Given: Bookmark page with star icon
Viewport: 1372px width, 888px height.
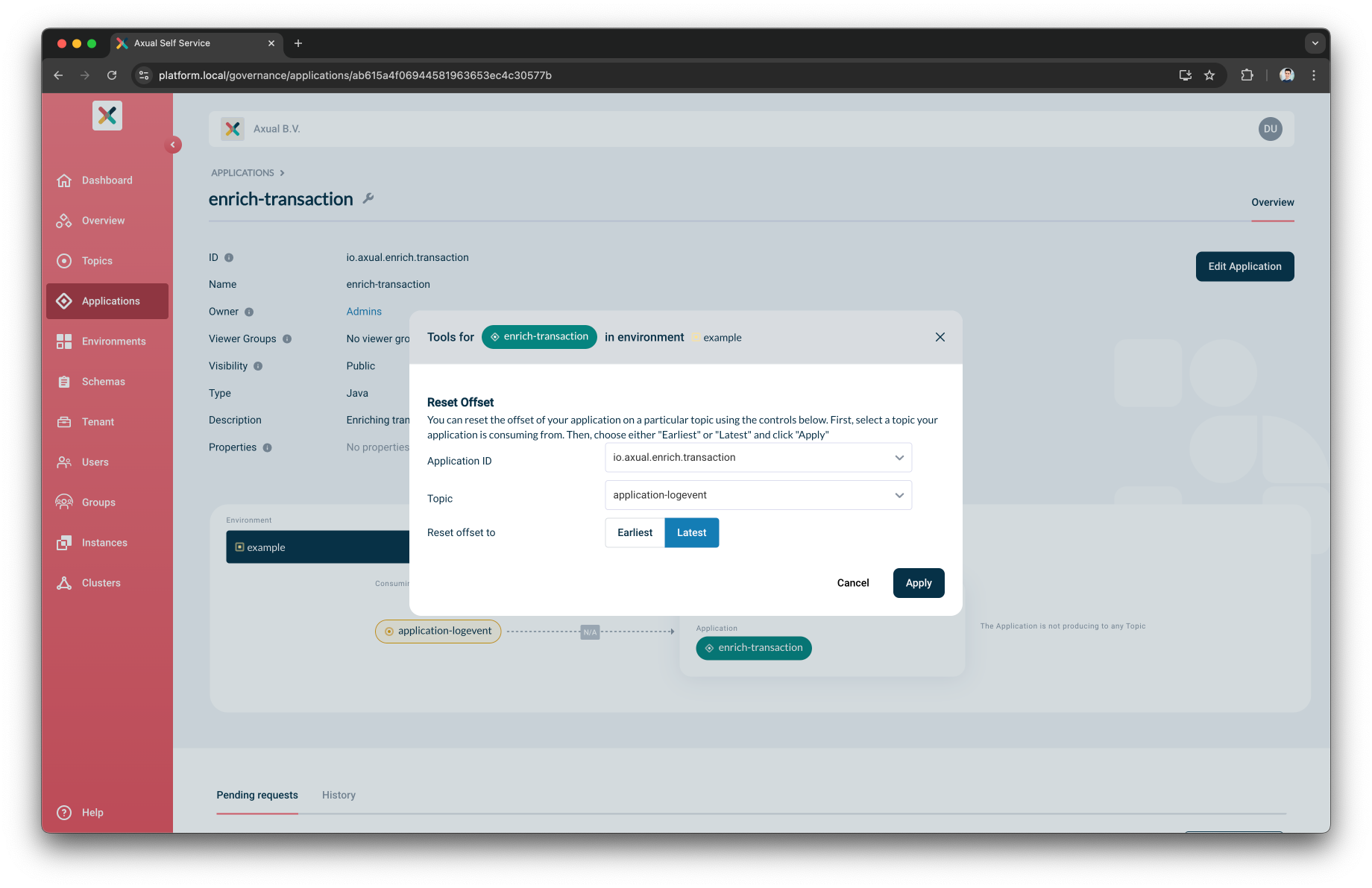Looking at the screenshot, I should tap(1209, 75).
